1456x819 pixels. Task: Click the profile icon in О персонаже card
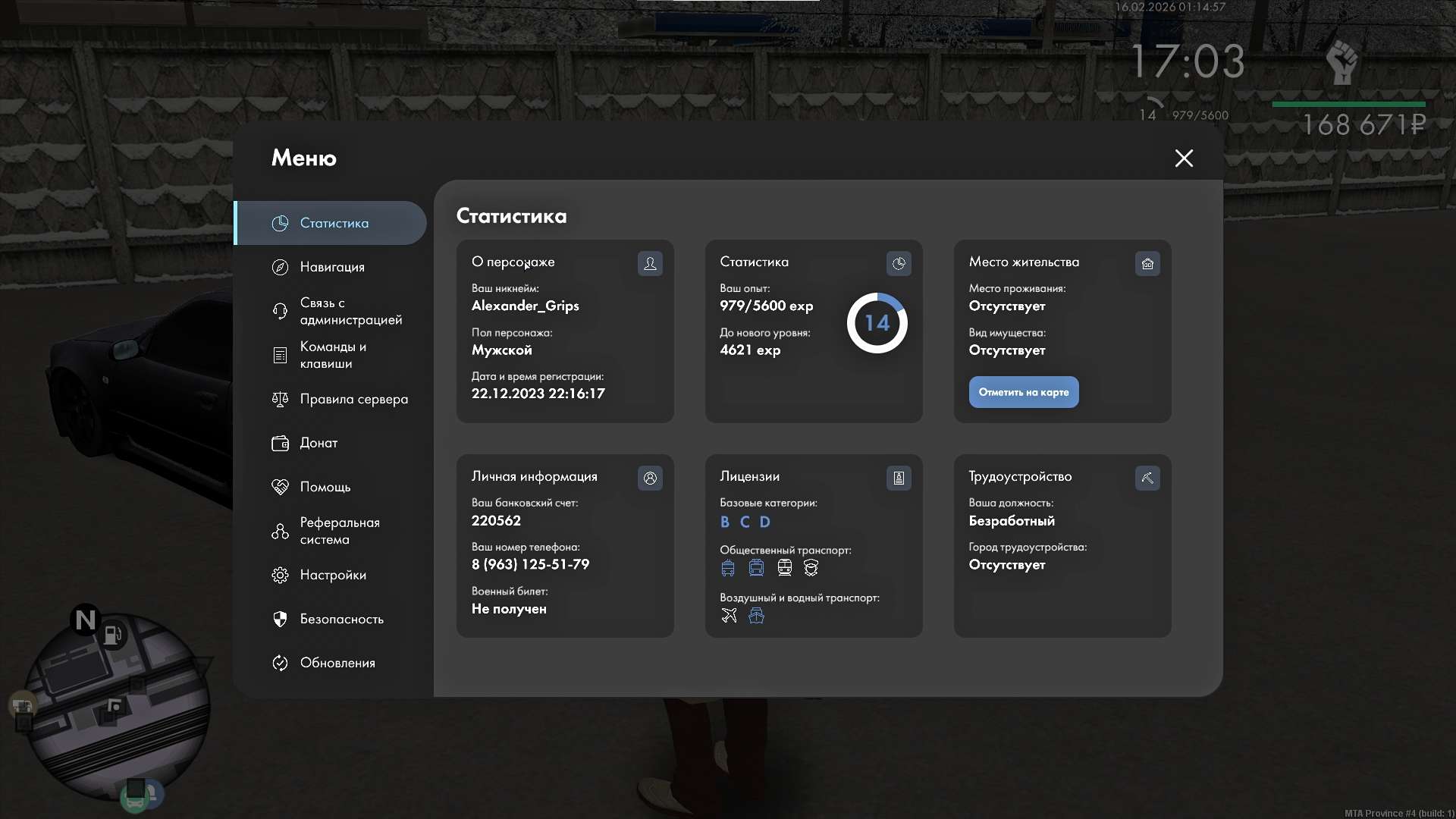[650, 263]
